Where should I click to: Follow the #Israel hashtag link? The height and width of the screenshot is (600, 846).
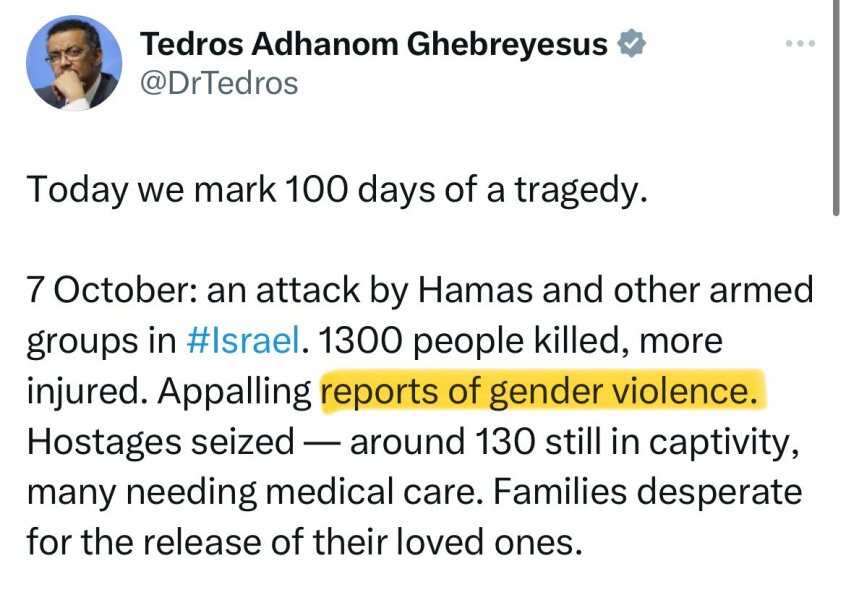point(243,341)
